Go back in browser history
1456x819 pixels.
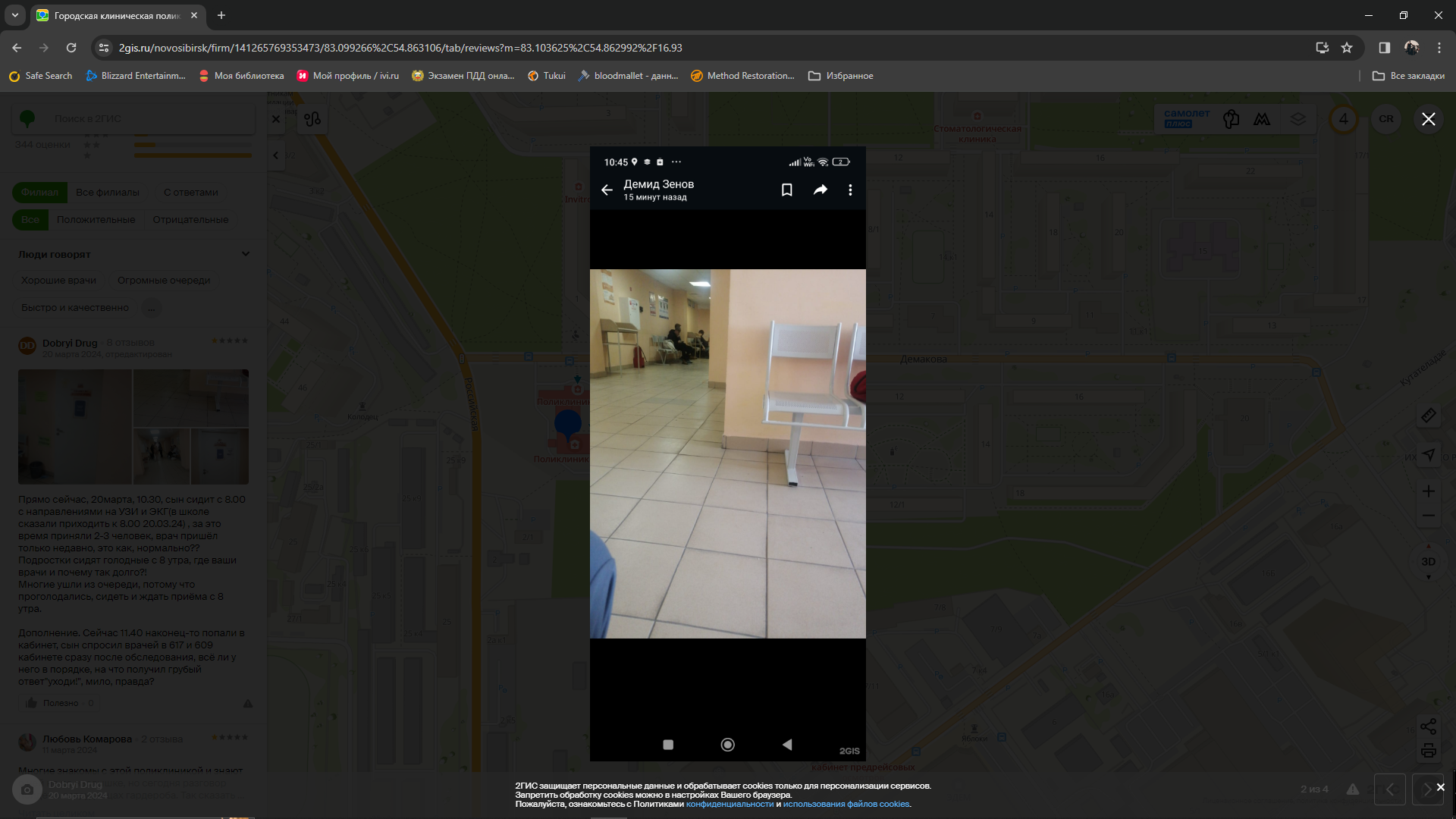click(x=17, y=48)
